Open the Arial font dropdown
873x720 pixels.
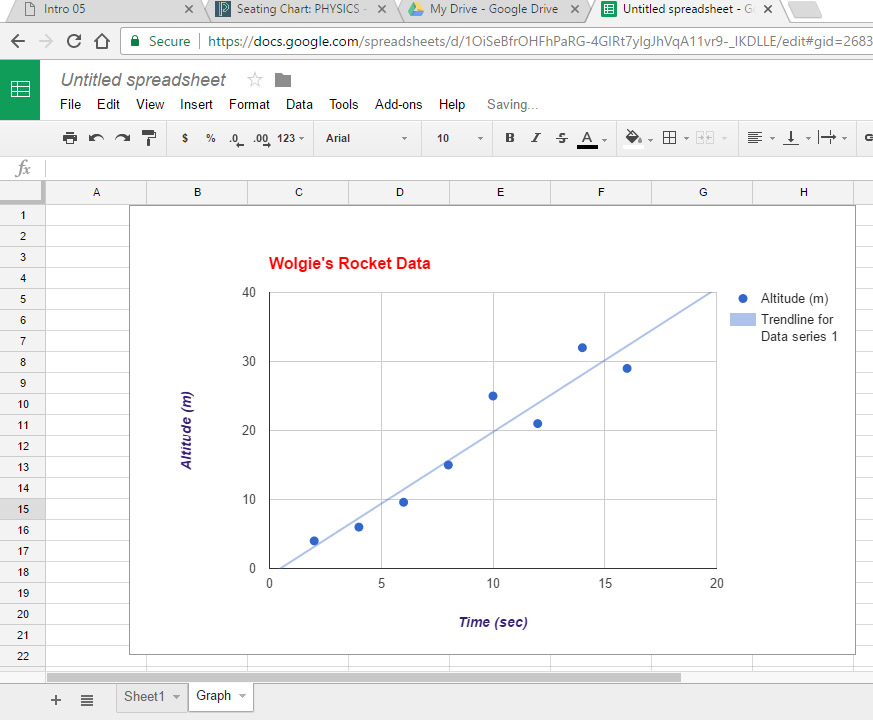(366, 138)
